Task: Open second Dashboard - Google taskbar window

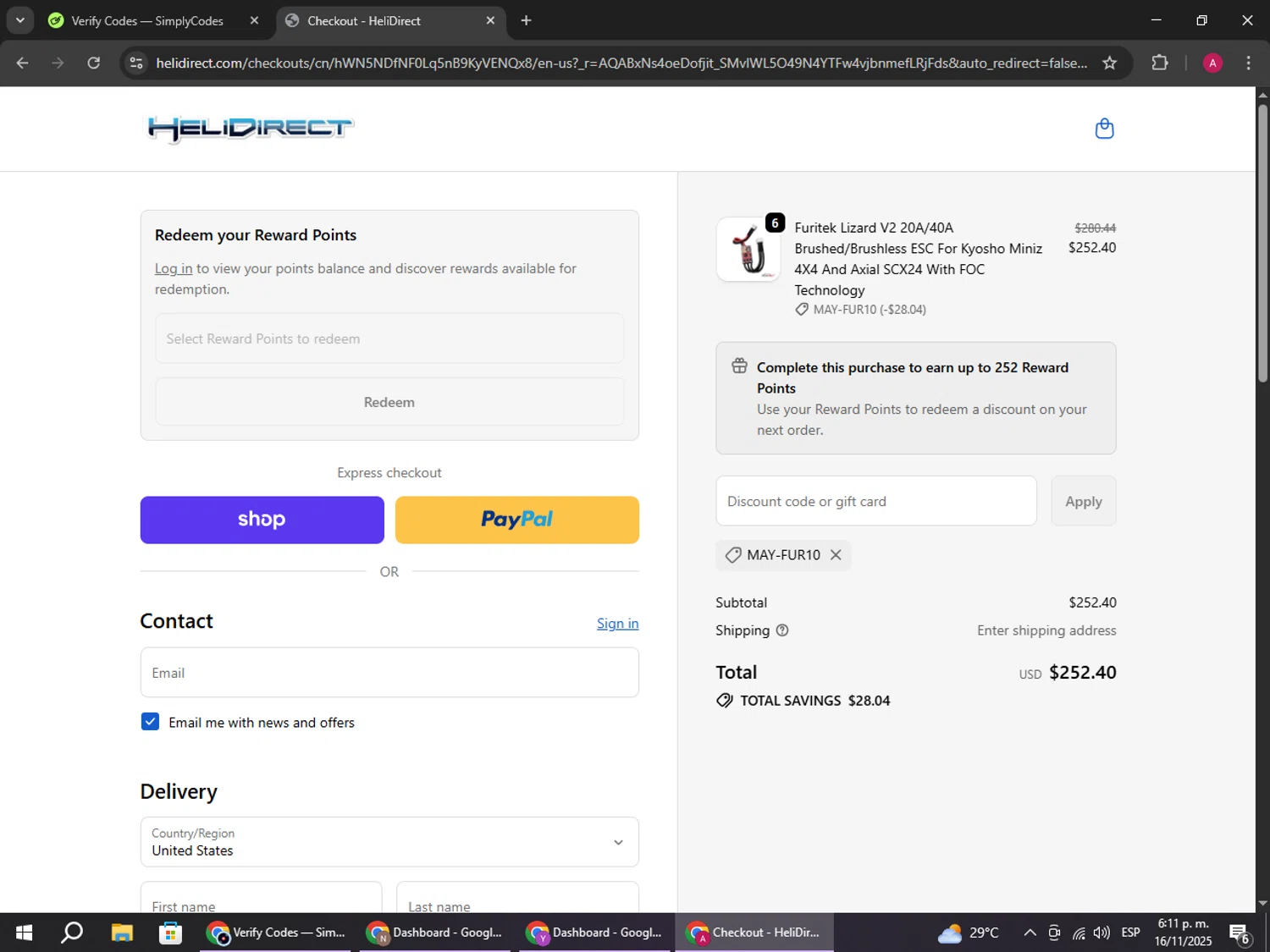Action: tap(595, 933)
